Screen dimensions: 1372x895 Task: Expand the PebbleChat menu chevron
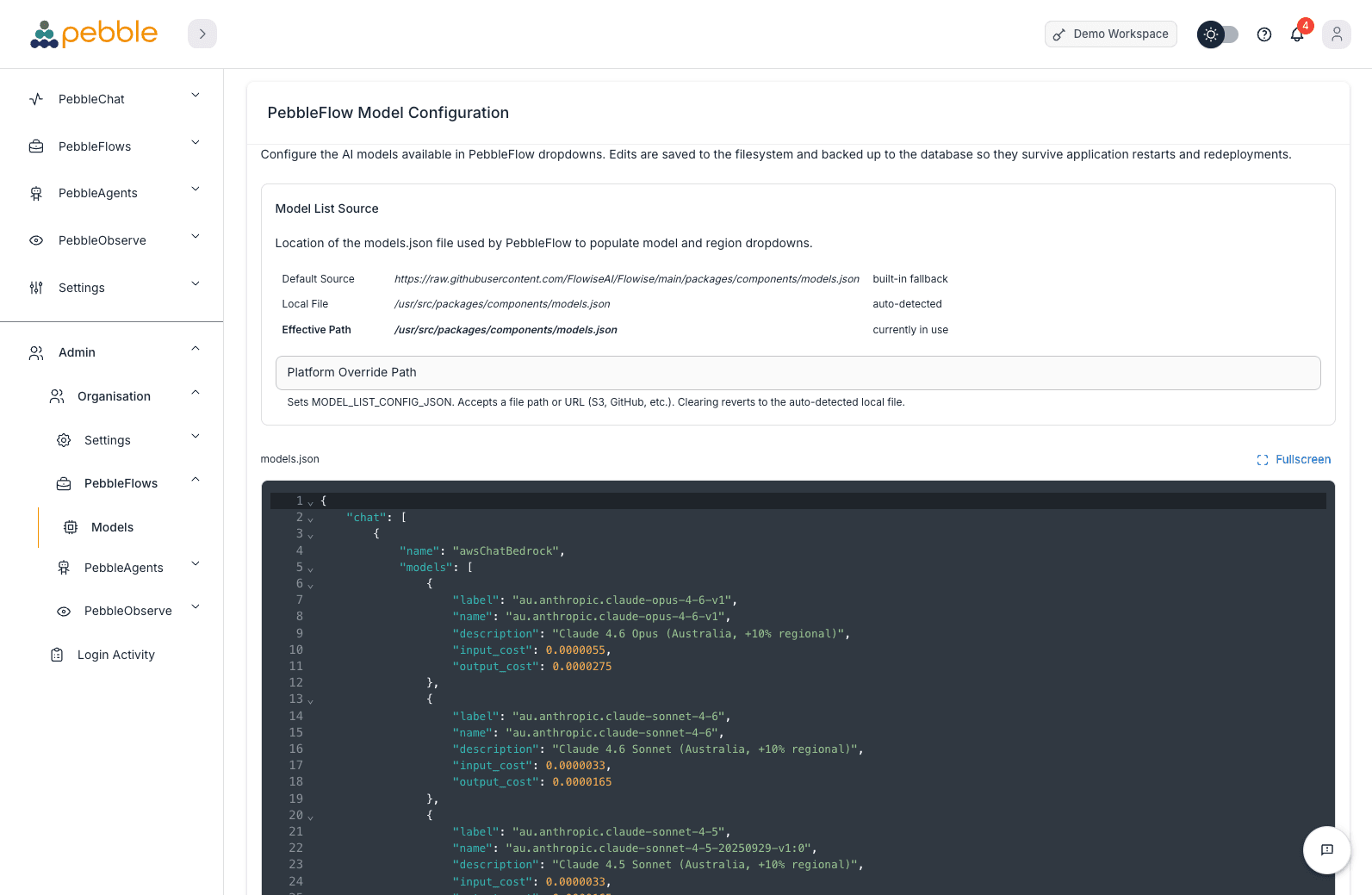196,95
